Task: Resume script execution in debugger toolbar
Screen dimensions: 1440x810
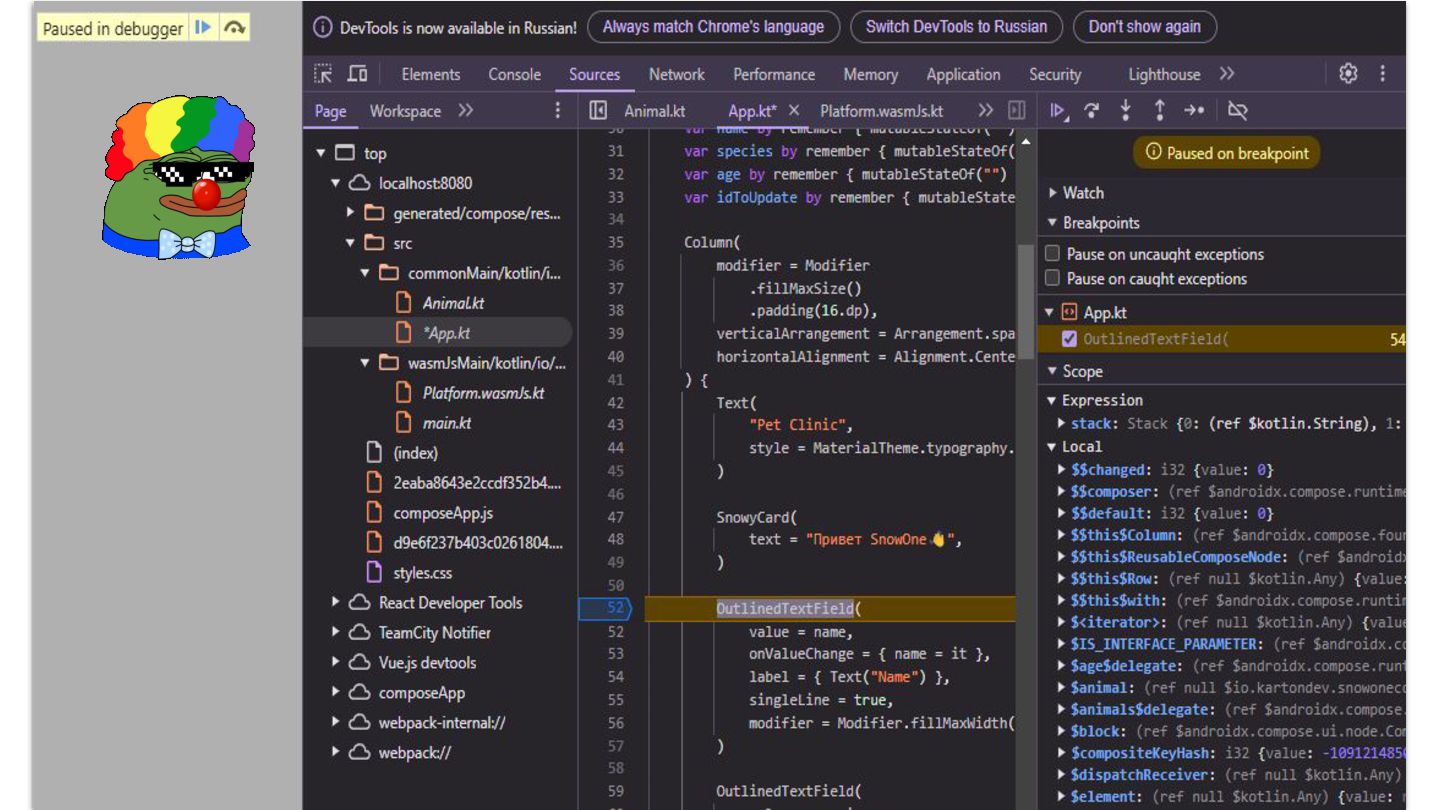Action: coord(1057,111)
